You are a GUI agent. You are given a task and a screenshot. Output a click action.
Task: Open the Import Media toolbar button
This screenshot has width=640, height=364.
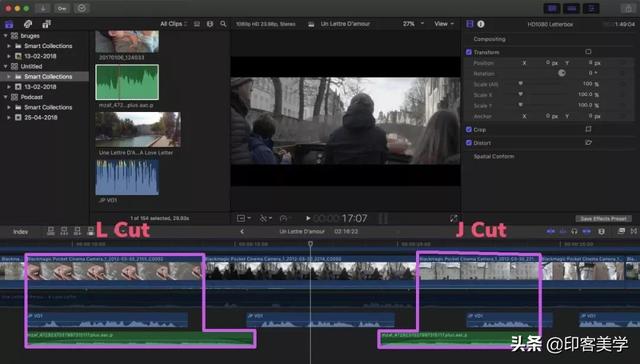point(43,8)
